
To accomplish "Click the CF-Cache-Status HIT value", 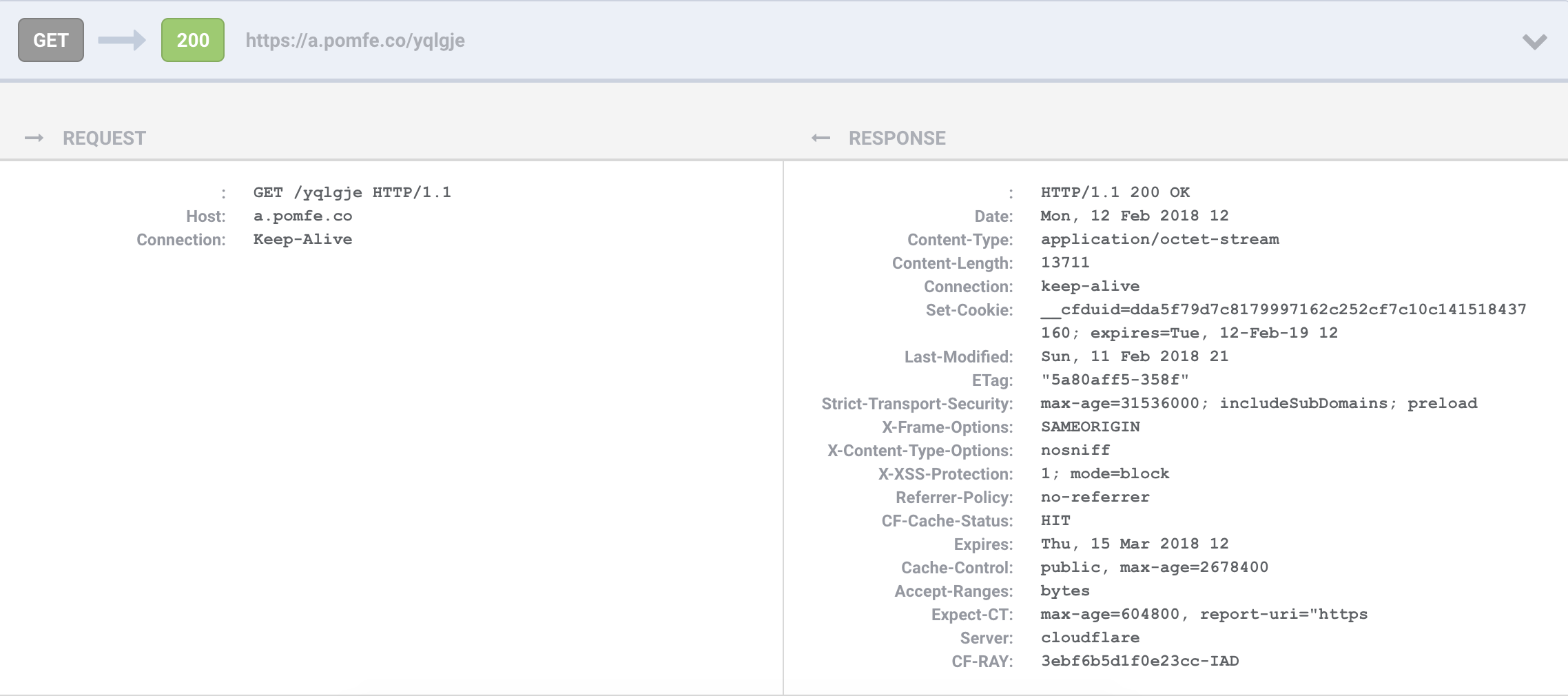I will point(1055,520).
